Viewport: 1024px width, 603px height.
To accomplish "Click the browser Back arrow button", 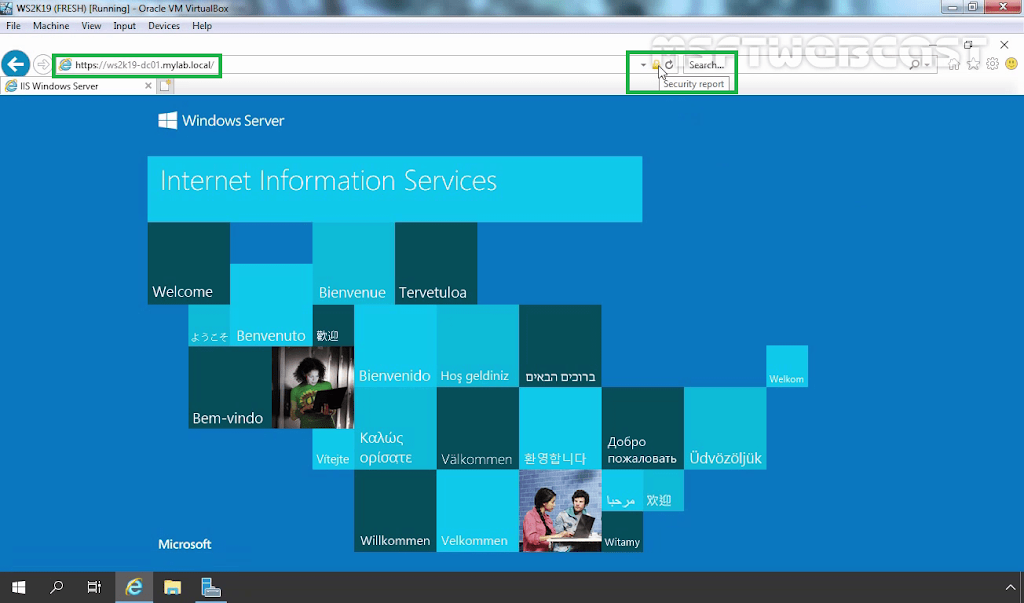I will coord(15,64).
